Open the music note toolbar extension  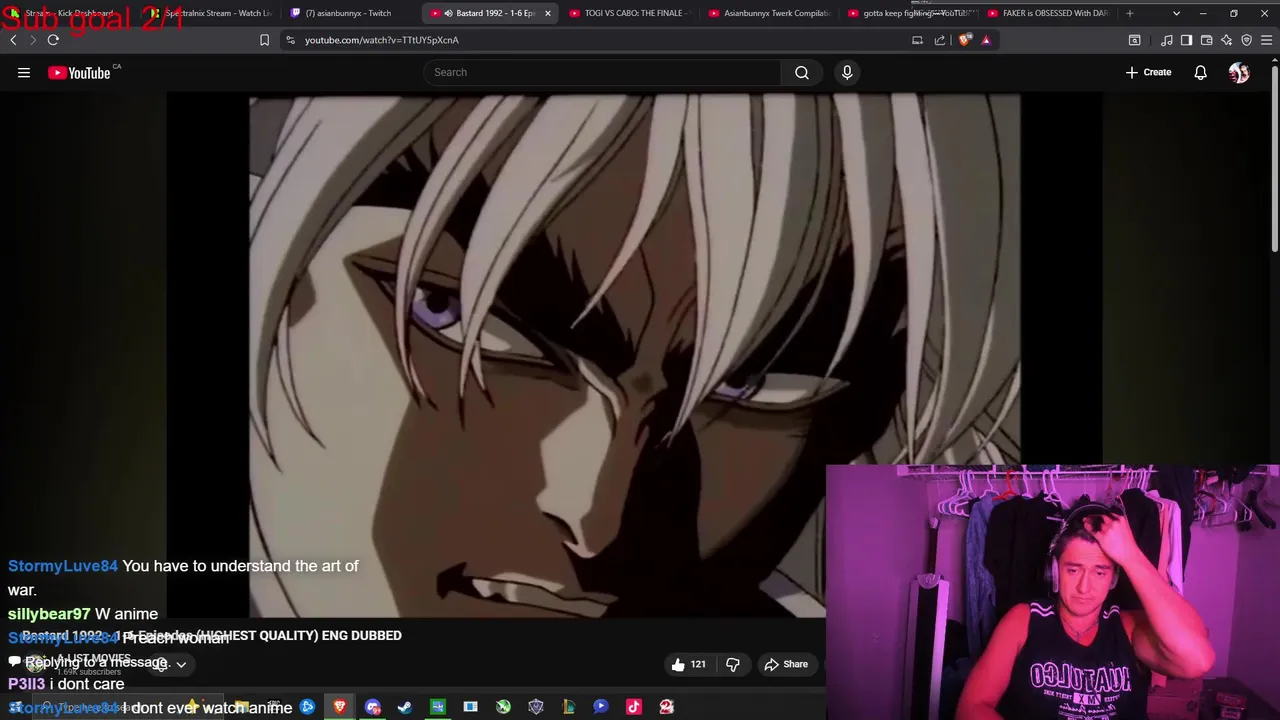1166,40
